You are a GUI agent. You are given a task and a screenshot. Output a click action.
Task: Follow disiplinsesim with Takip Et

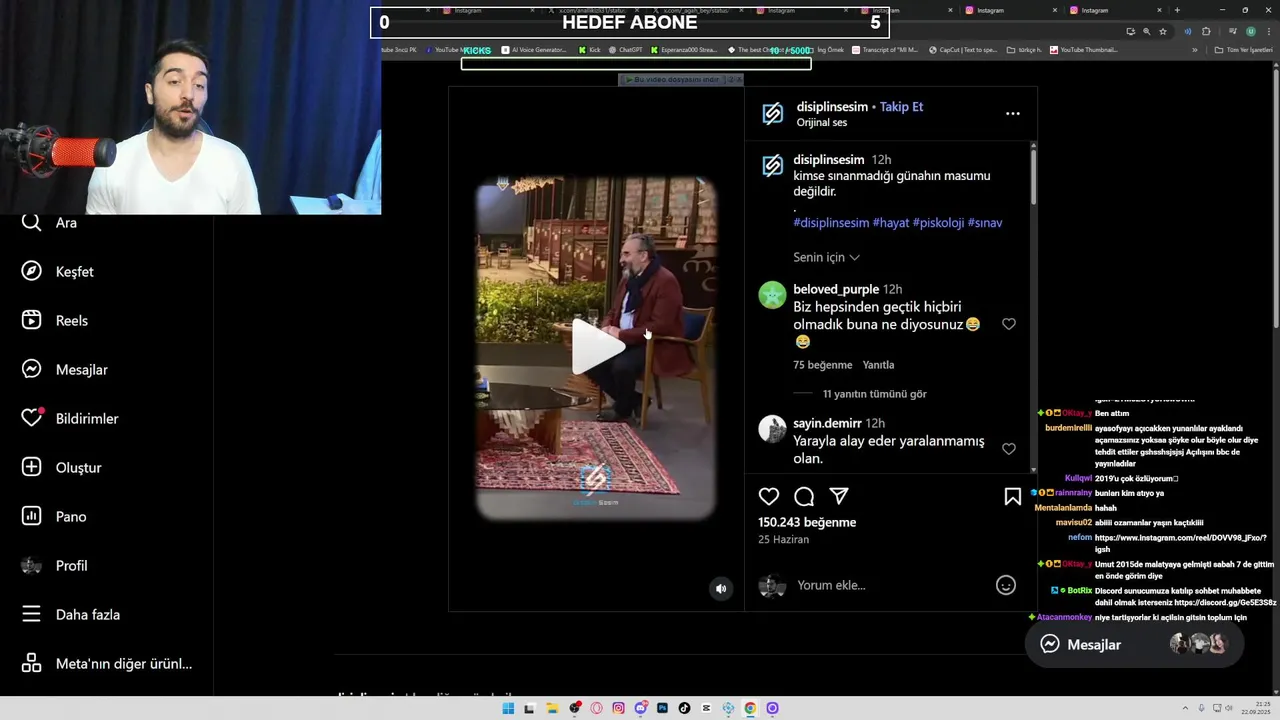[x=901, y=107]
